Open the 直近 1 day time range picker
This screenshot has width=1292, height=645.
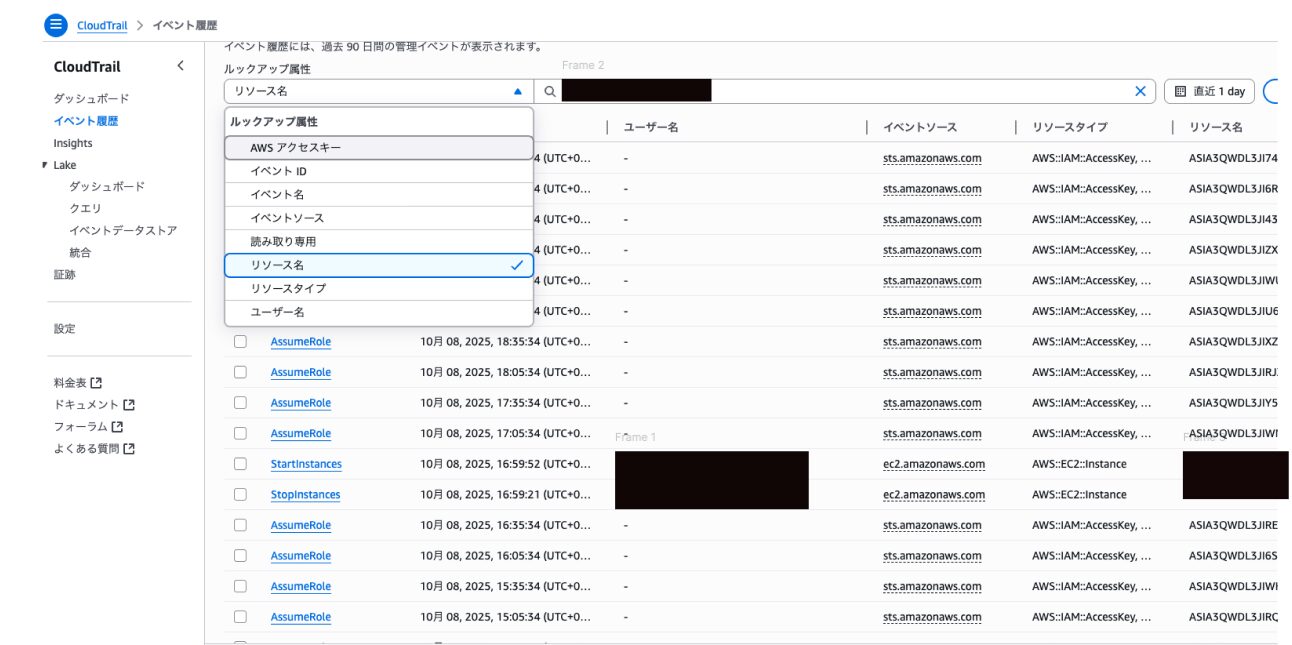[1209, 91]
